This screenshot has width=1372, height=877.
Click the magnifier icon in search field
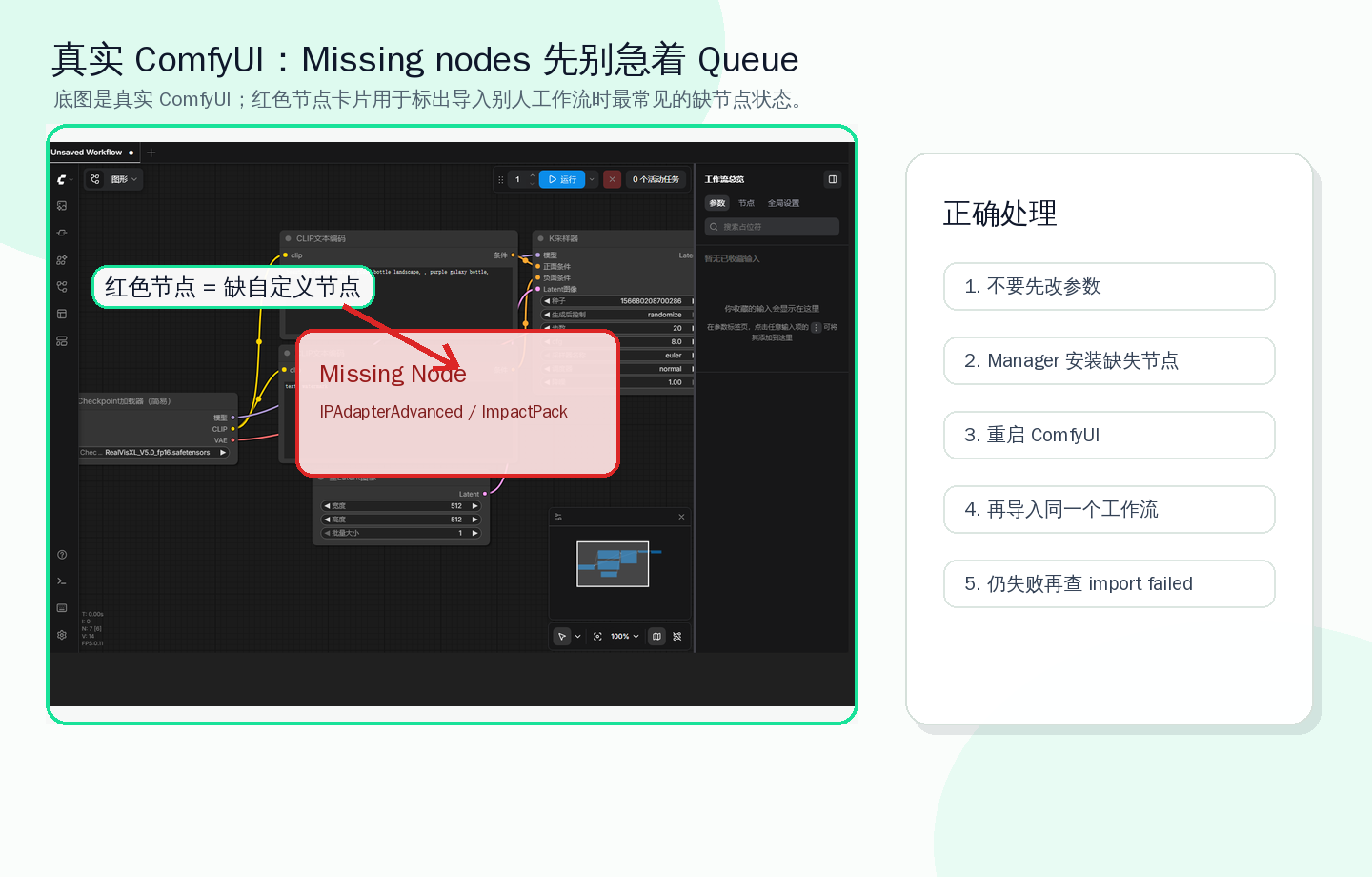pyautogui.click(x=714, y=227)
